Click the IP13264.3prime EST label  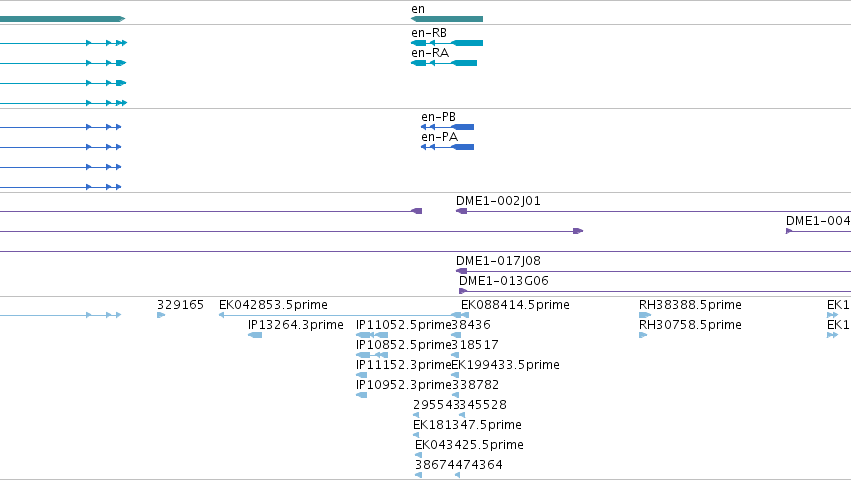coord(295,325)
